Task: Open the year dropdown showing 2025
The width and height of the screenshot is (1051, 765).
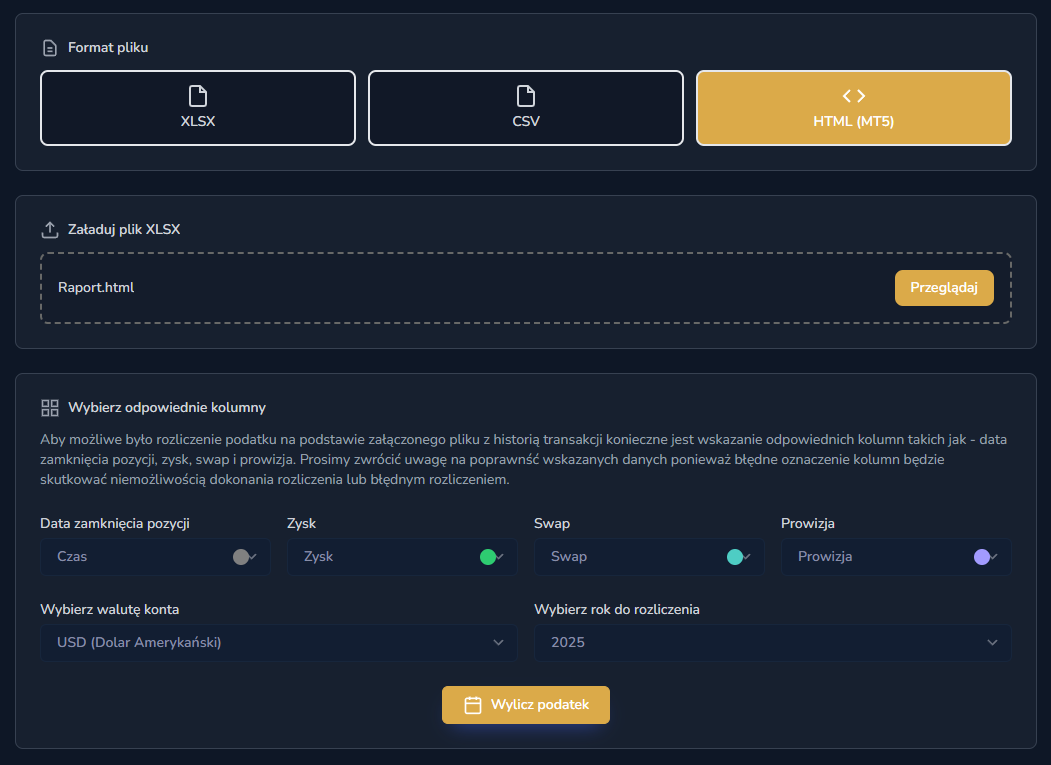Action: pos(772,643)
